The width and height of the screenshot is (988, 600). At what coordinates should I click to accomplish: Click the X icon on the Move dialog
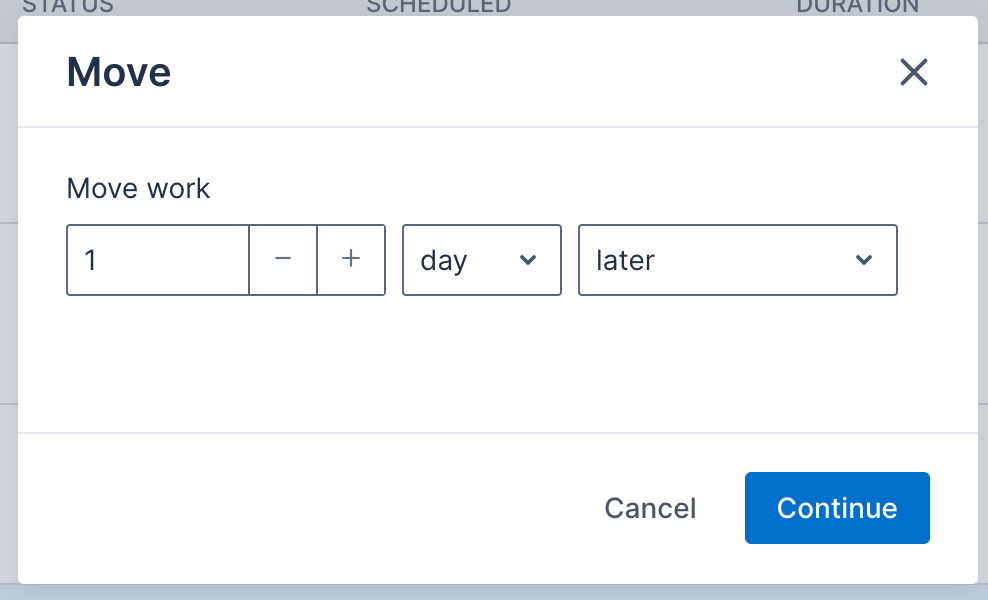pos(914,72)
